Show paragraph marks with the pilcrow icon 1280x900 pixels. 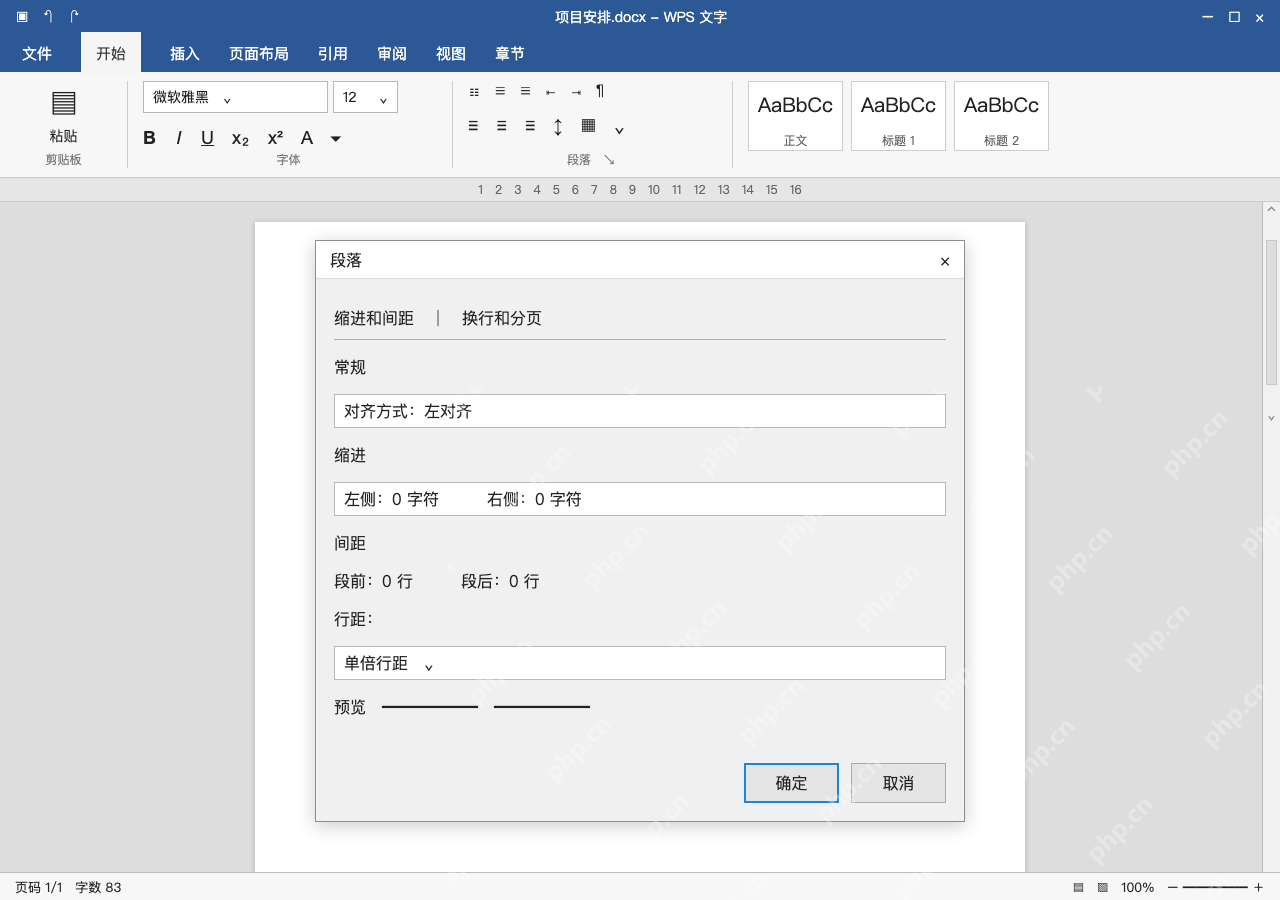[600, 91]
